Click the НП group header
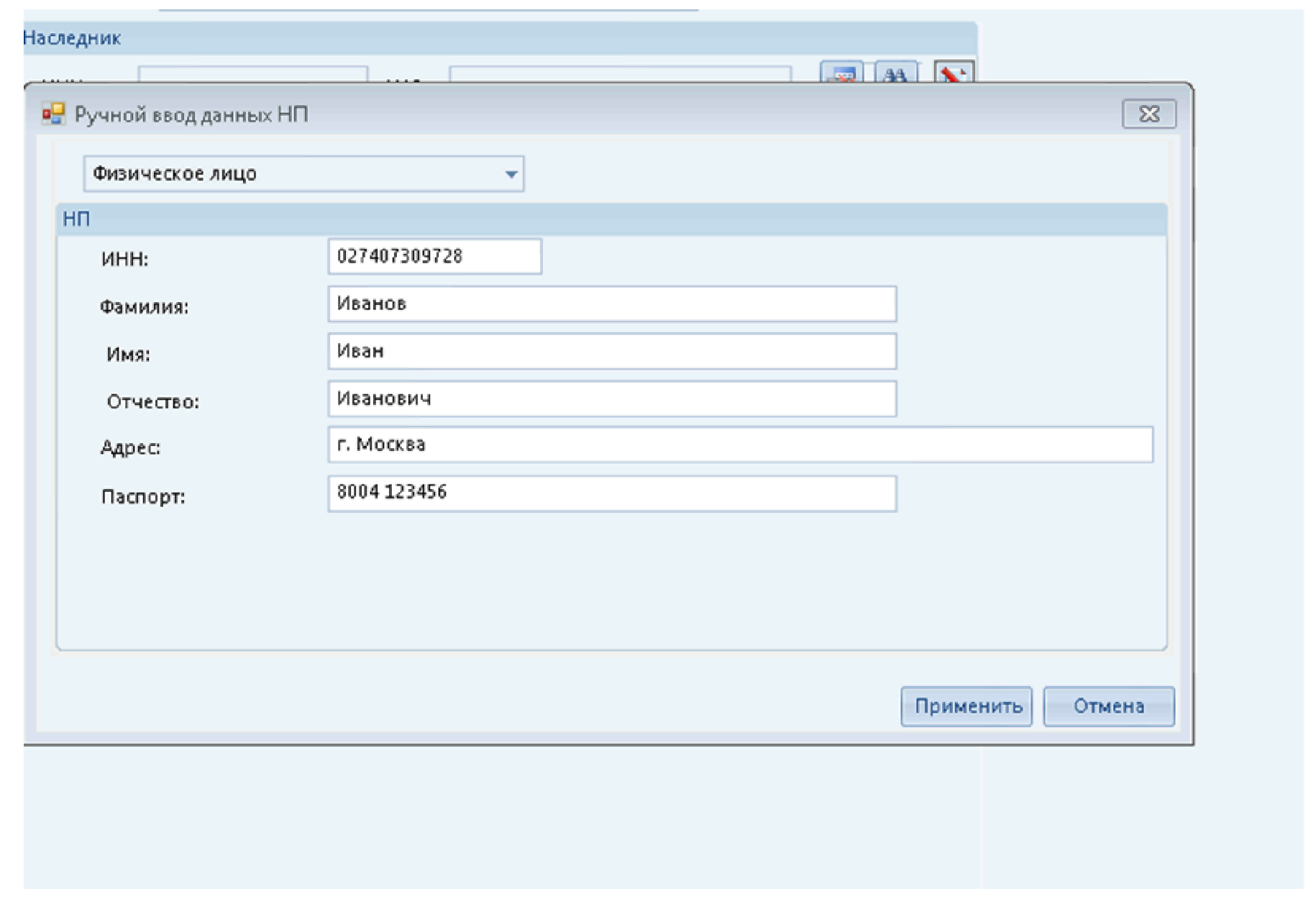 tap(76, 219)
